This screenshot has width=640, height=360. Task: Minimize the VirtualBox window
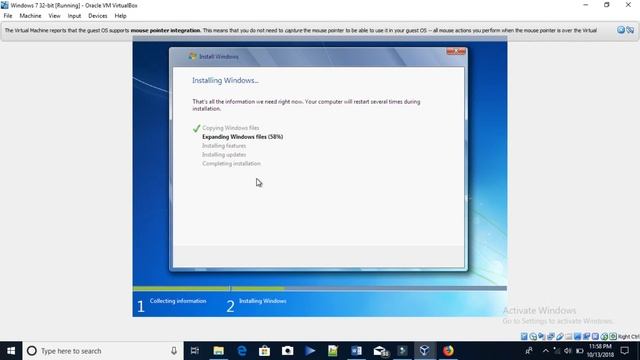coord(586,5)
